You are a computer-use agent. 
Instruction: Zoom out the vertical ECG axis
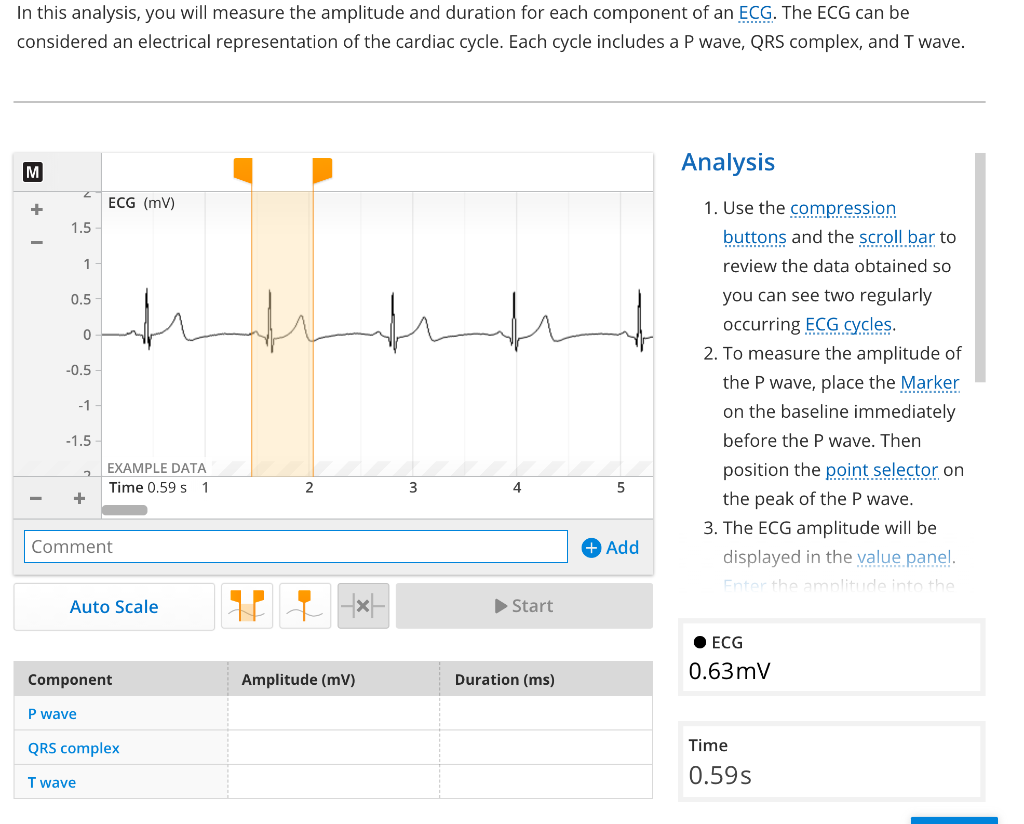37,242
